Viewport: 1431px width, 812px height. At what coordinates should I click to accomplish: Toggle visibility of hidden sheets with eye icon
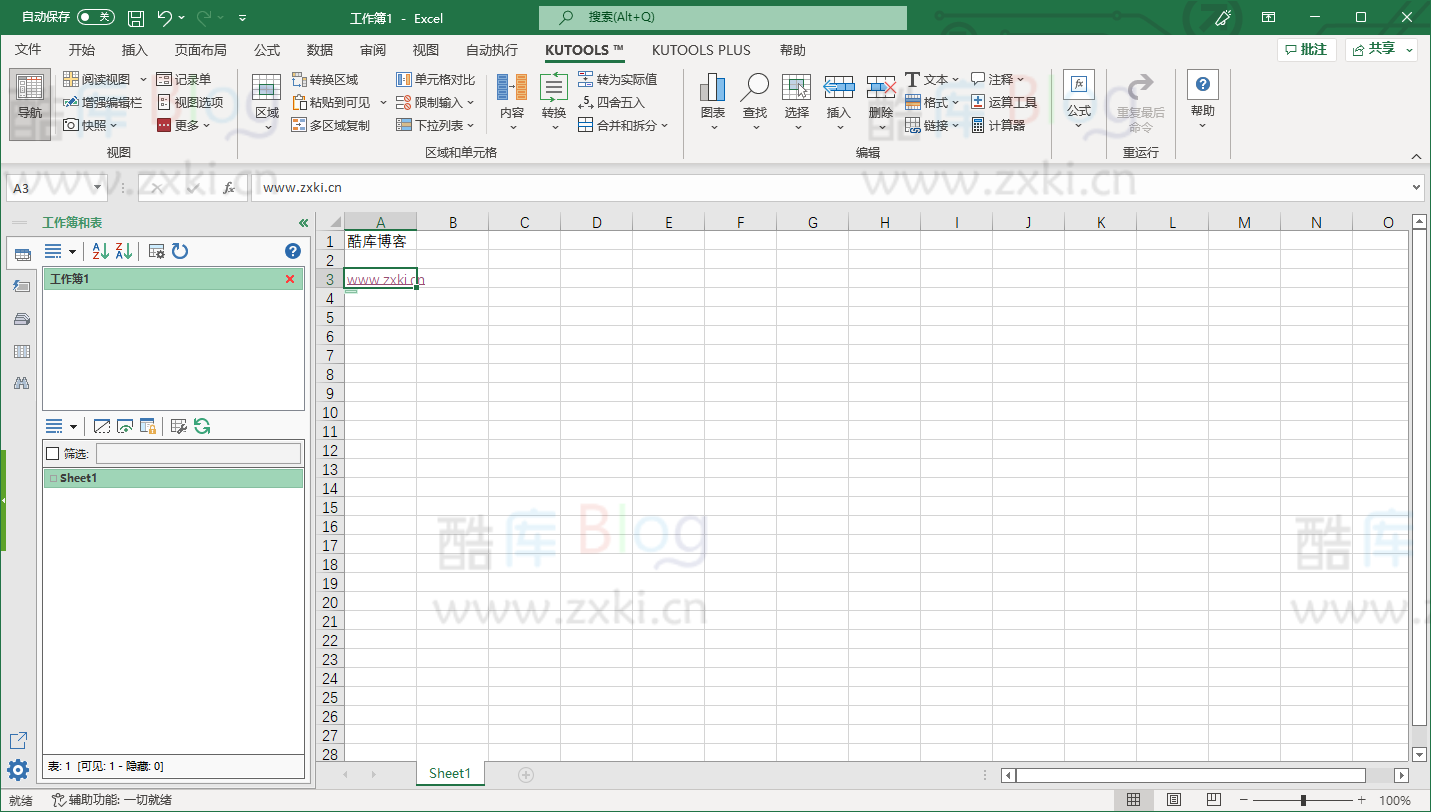coord(125,426)
